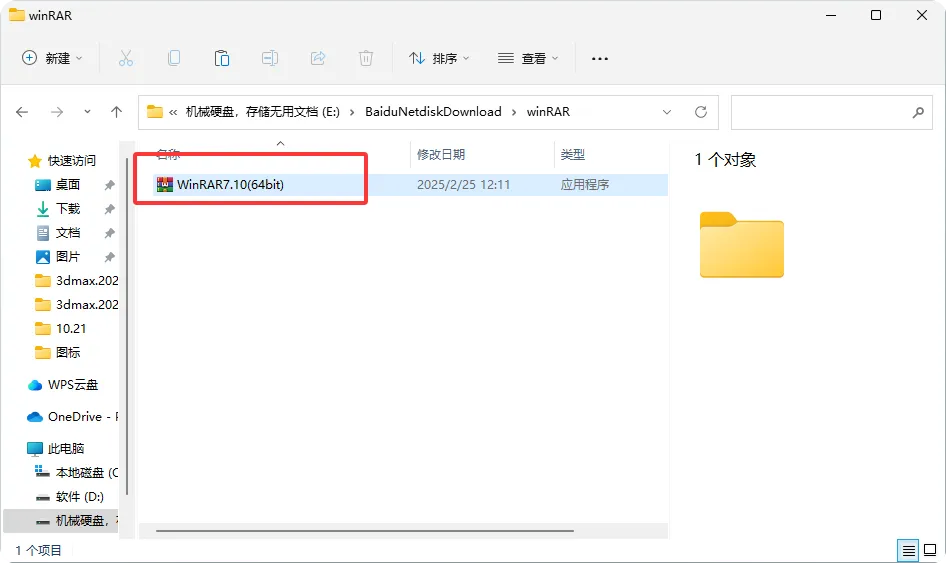Unpin 桌面 via its pin icon

[109, 185]
